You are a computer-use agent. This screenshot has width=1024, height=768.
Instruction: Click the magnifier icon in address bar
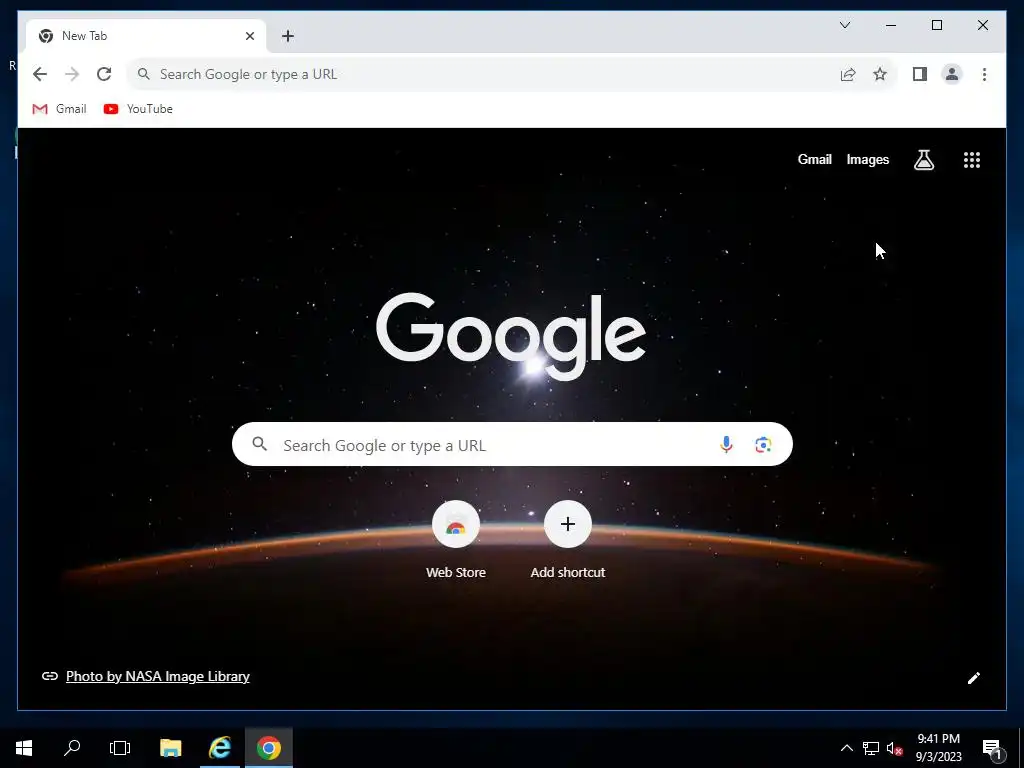tap(144, 74)
